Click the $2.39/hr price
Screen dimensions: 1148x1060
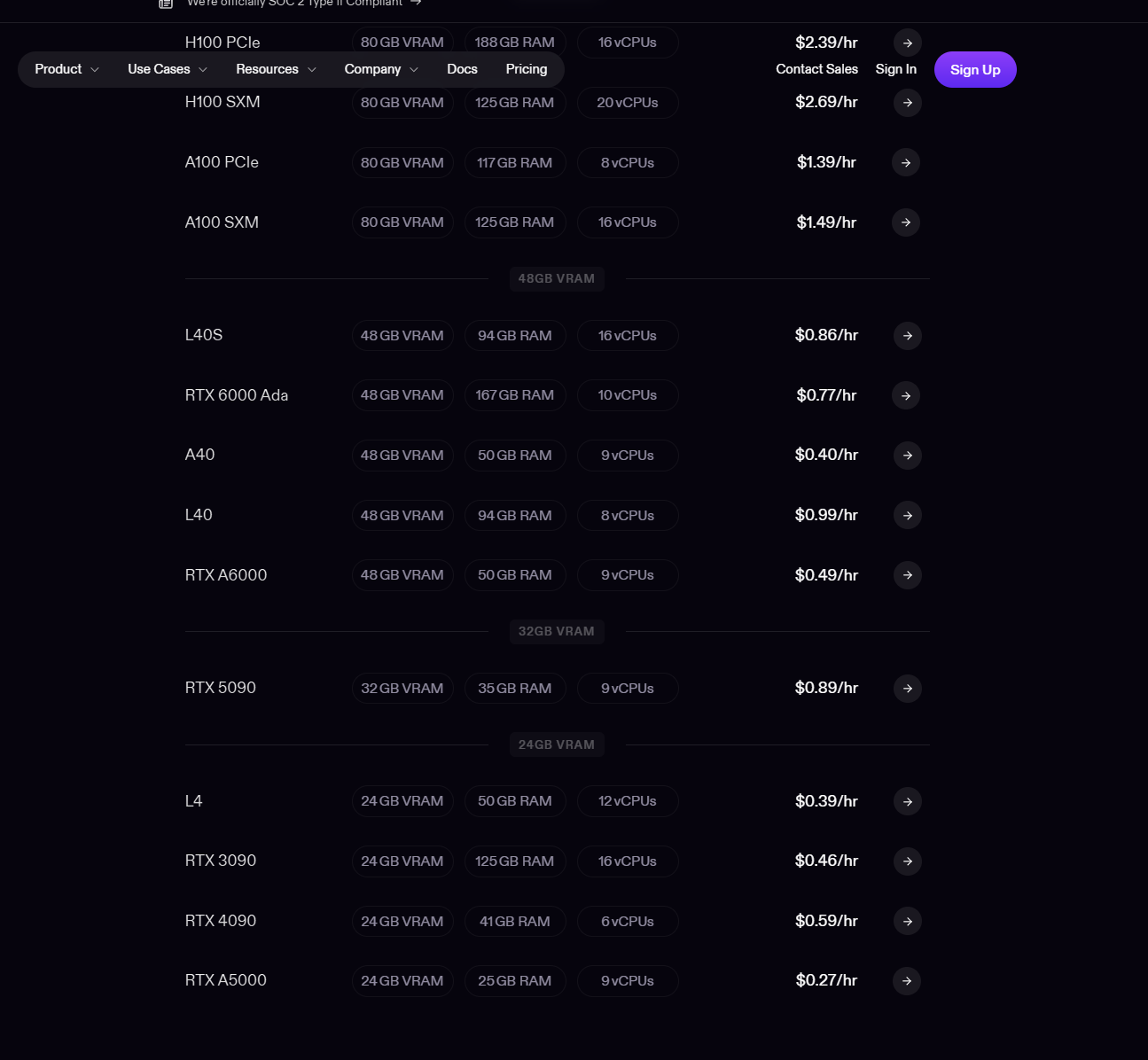(826, 43)
